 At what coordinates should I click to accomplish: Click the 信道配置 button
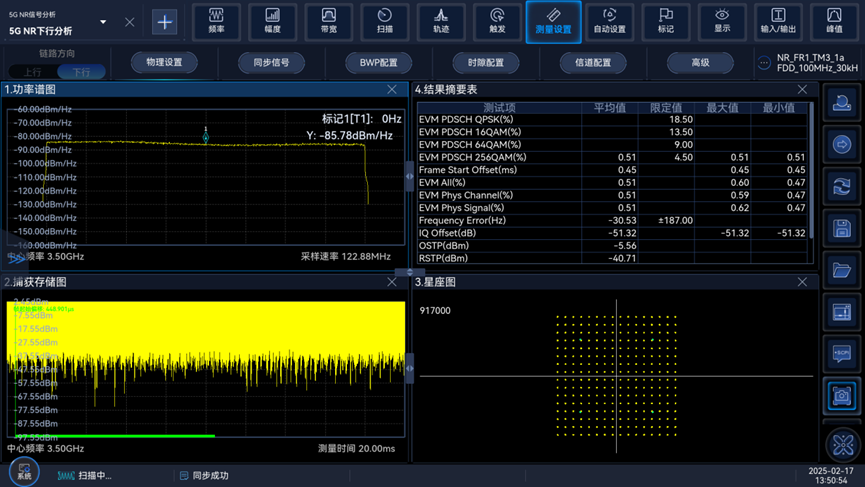coord(592,62)
